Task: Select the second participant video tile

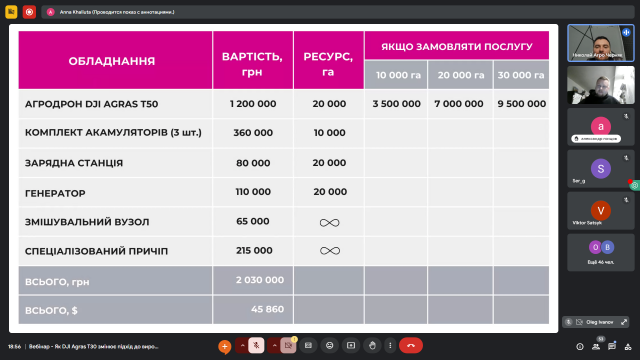Action: 601,85
